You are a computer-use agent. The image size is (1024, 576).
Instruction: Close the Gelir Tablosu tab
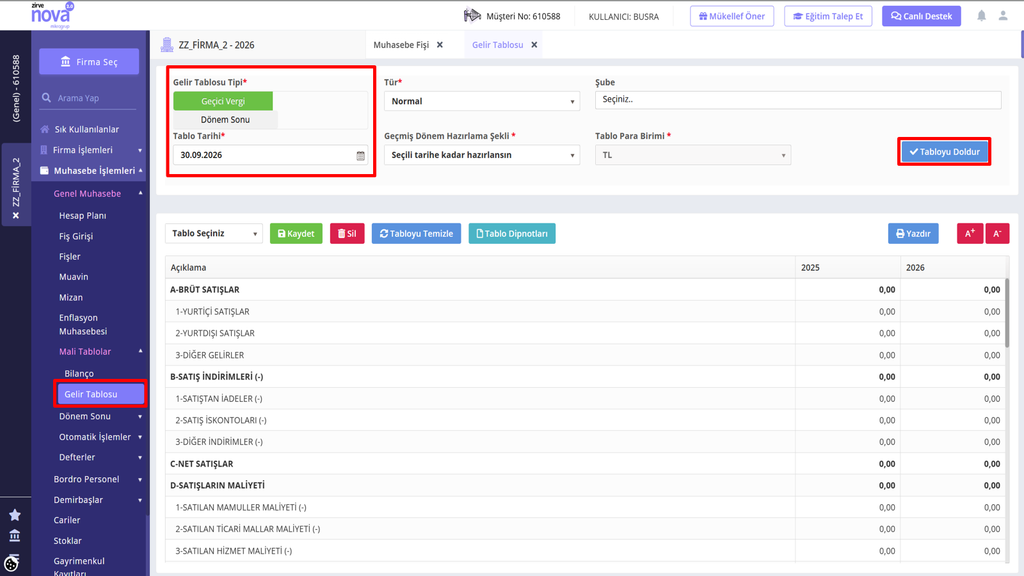(534, 45)
